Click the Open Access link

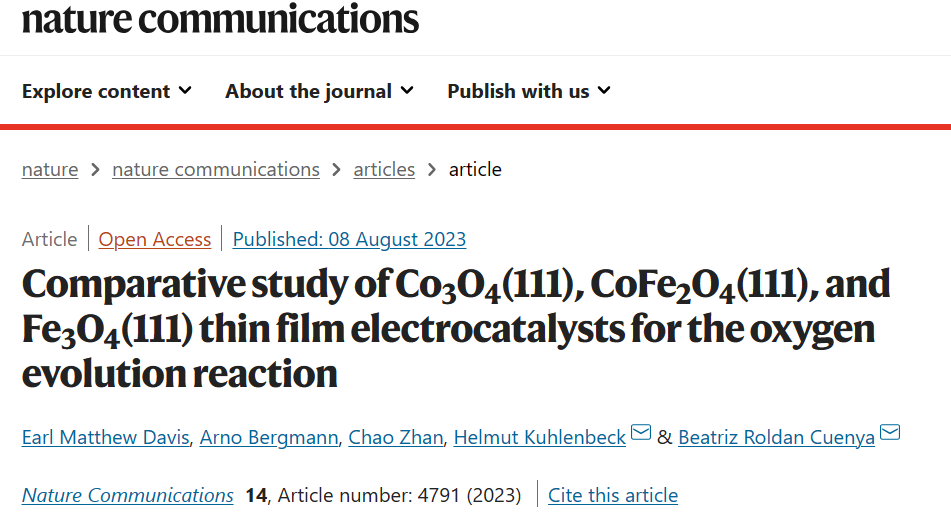pyautogui.click(x=155, y=239)
